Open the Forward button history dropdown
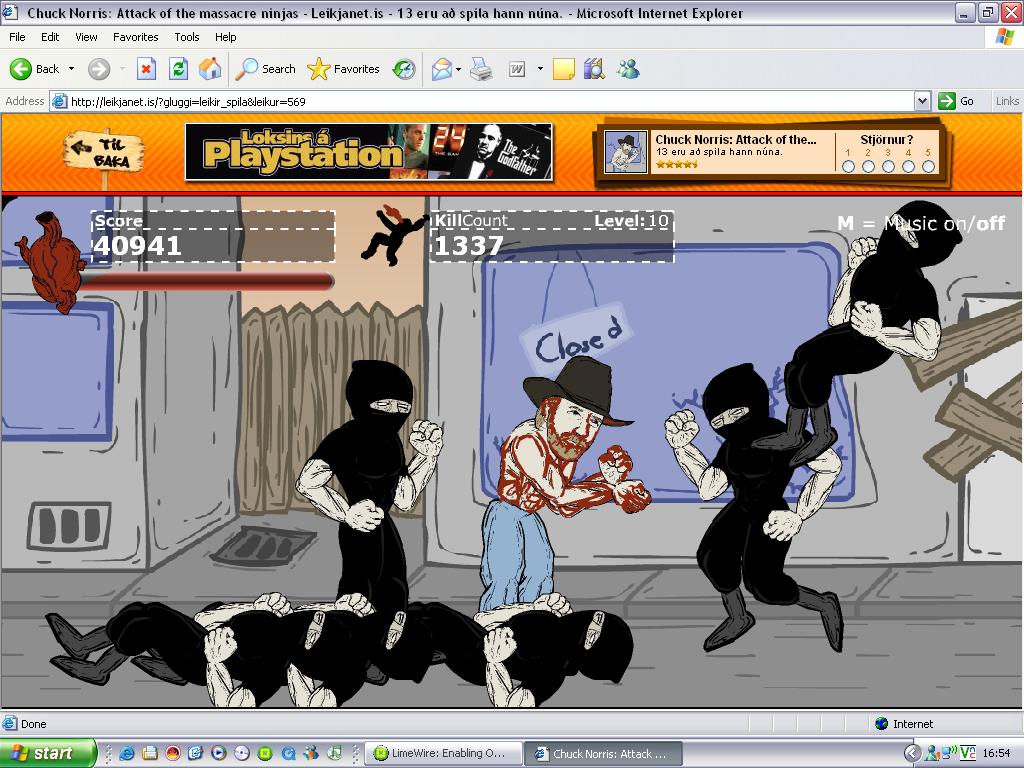 click(122, 69)
